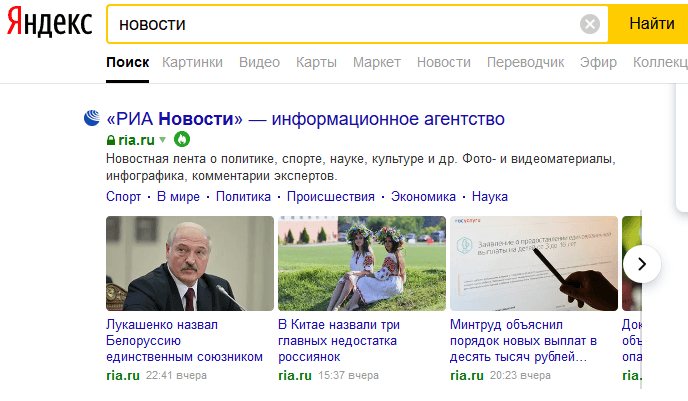
Task: Open the Спорт sitelink
Action: [123, 197]
